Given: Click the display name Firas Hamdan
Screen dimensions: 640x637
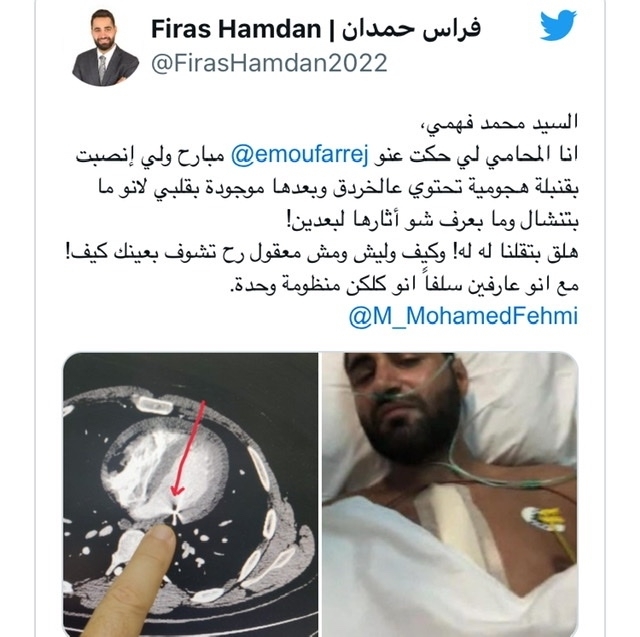Looking at the screenshot, I should click(236, 29).
